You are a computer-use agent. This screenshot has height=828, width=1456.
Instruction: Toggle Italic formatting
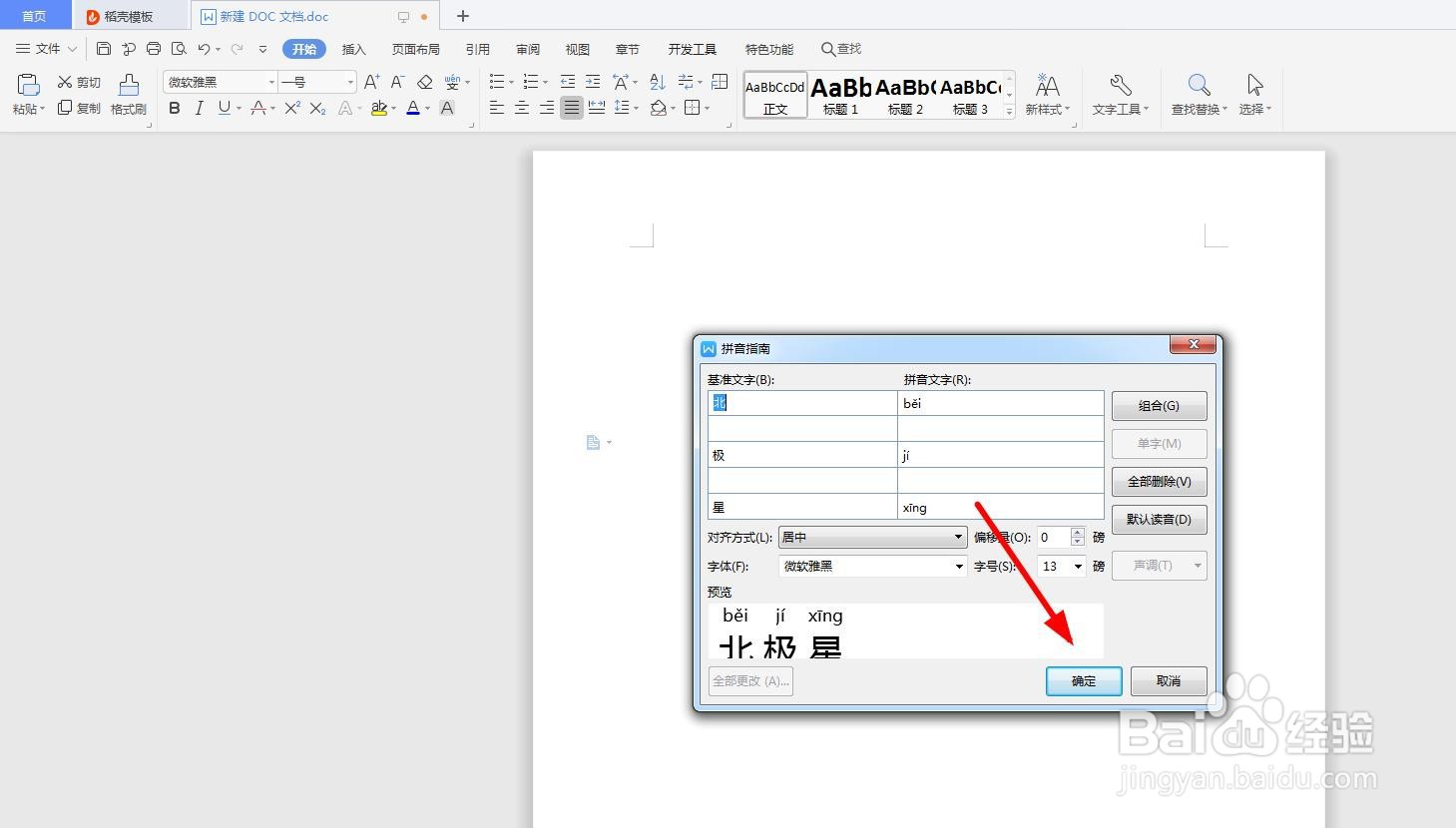point(200,108)
